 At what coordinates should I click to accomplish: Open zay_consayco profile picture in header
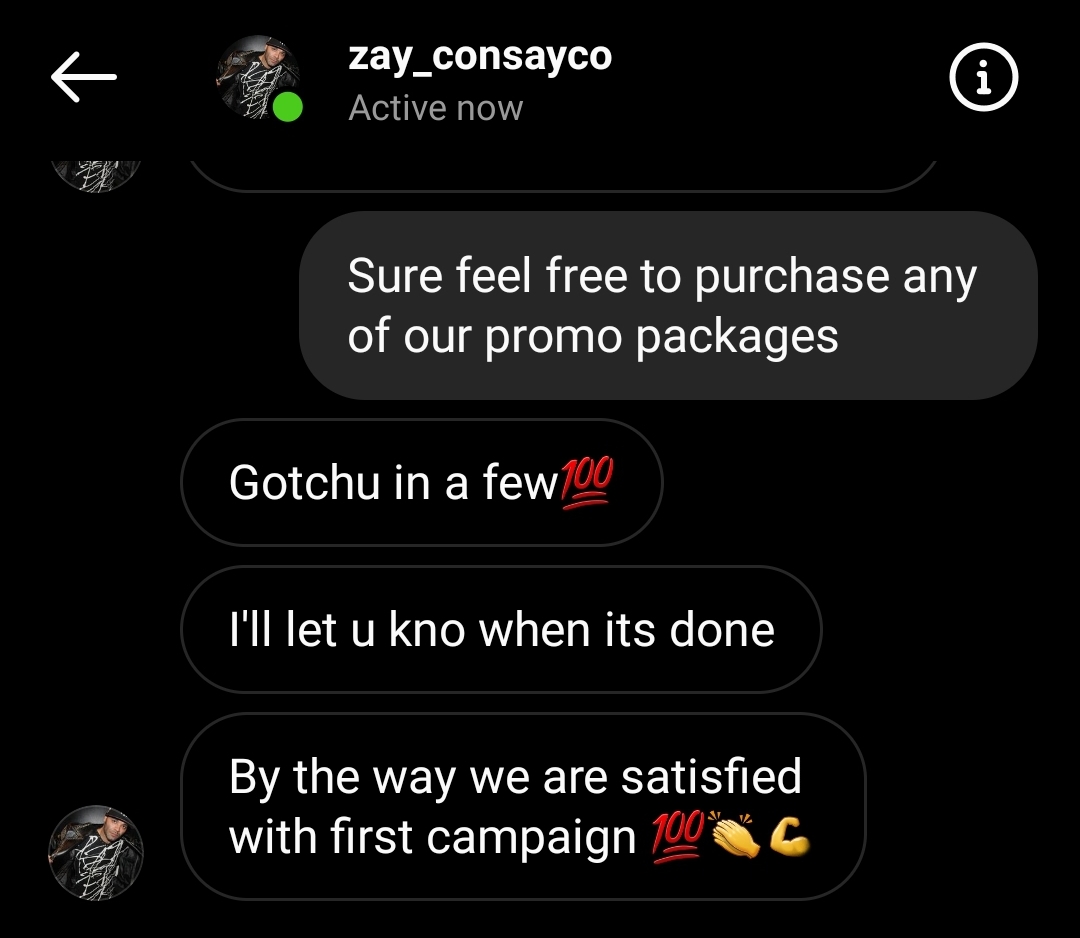[258, 77]
